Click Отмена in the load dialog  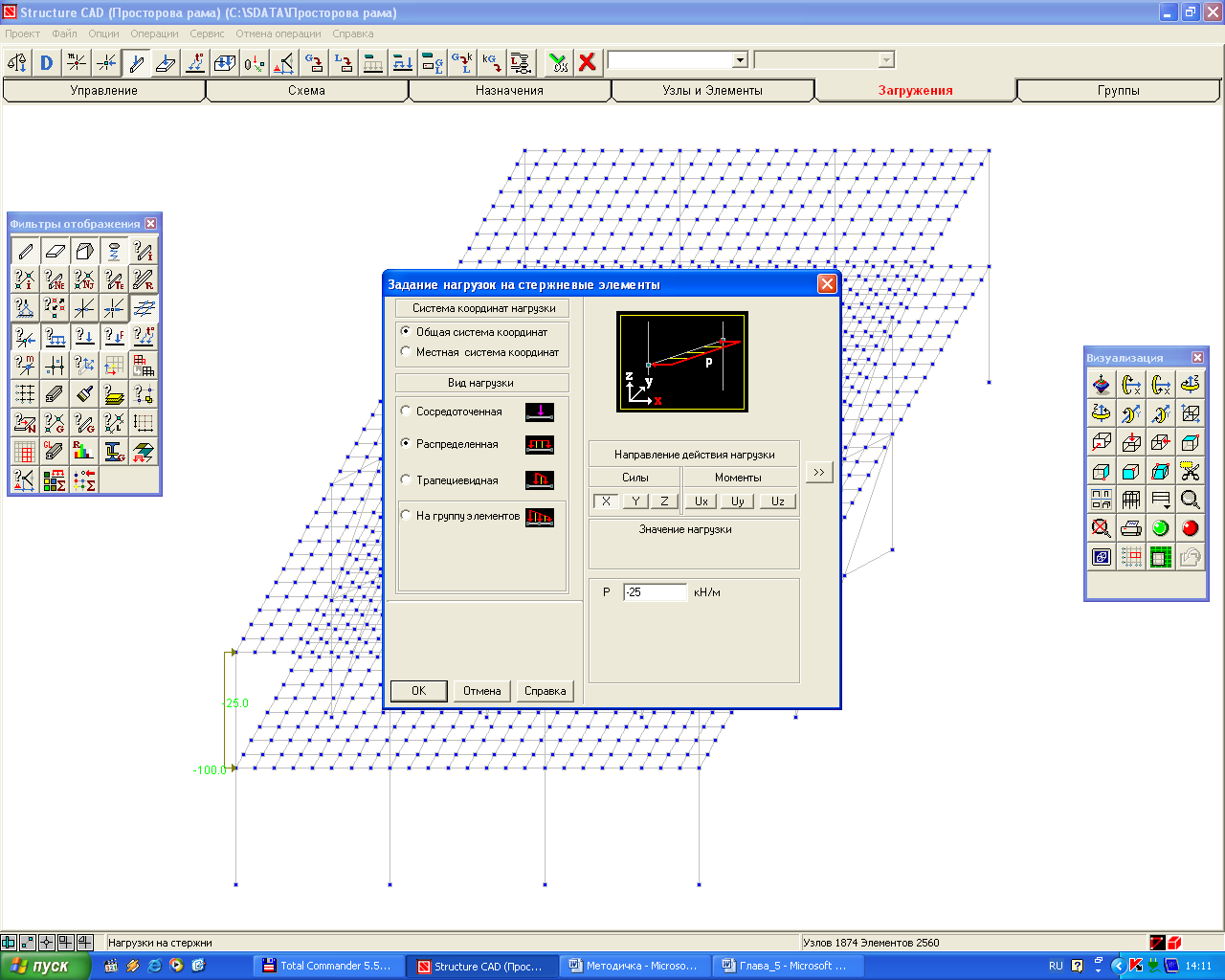click(x=482, y=691)
